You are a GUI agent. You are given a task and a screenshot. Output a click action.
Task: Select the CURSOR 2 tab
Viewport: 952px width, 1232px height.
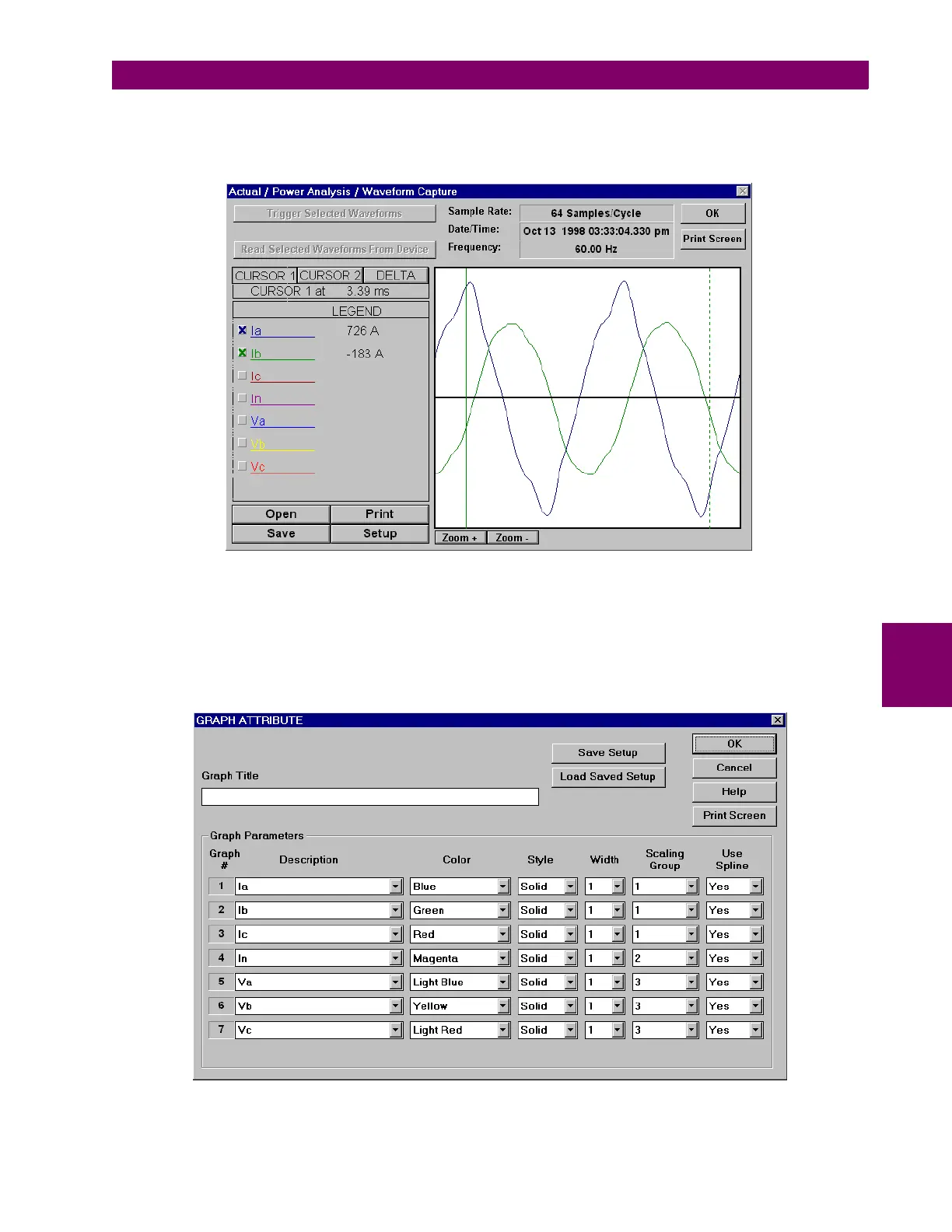click(330, 275)
